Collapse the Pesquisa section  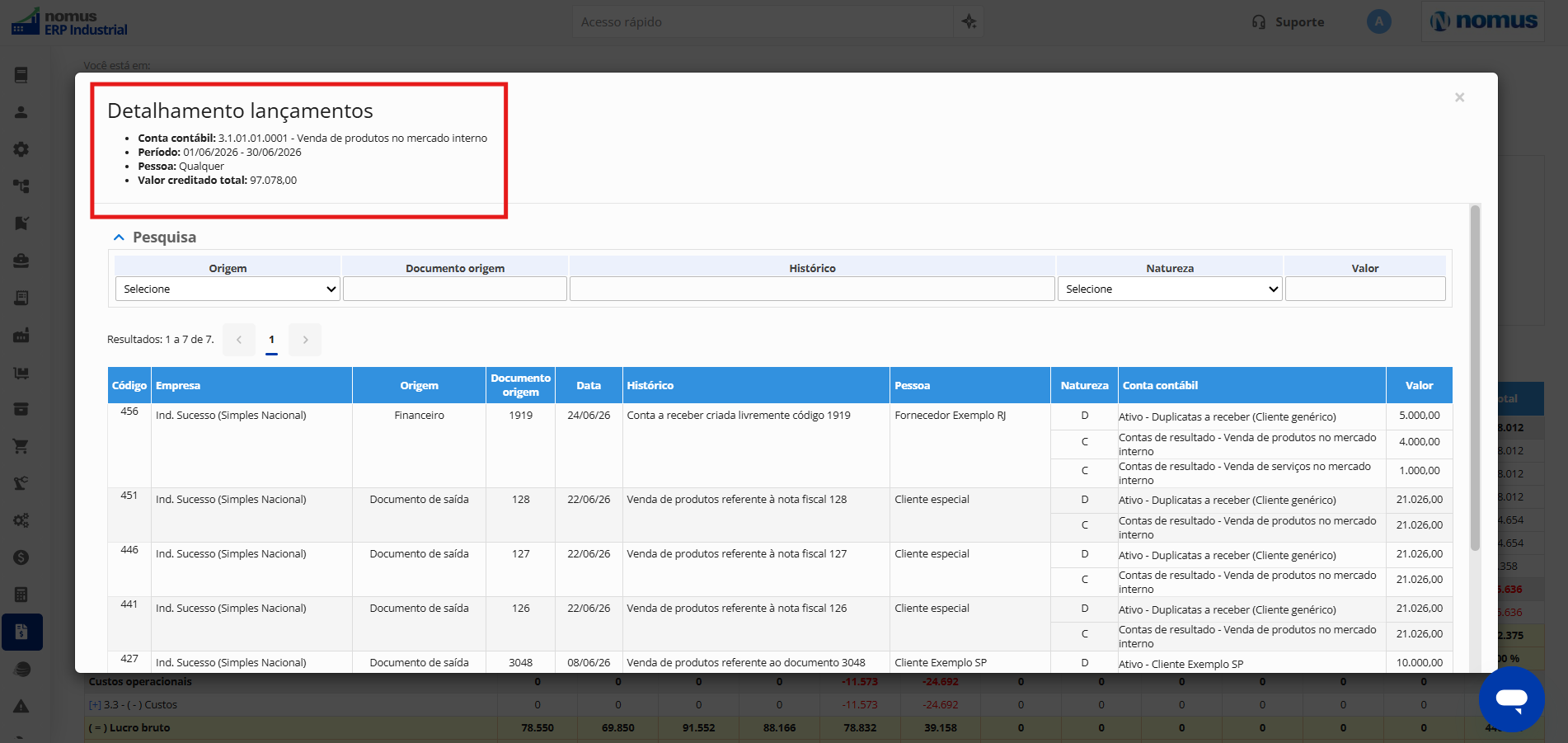point(119,237)
